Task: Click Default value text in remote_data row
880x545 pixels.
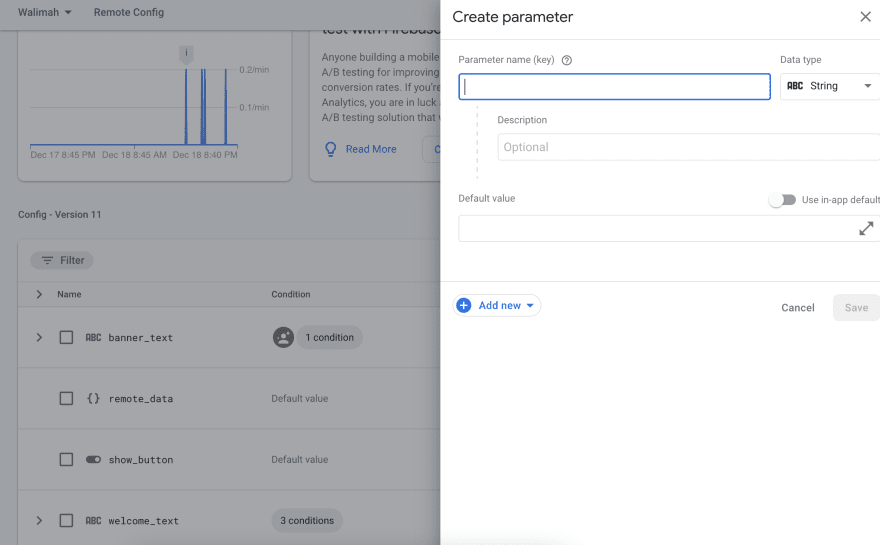Action: [x=300, y=399]
